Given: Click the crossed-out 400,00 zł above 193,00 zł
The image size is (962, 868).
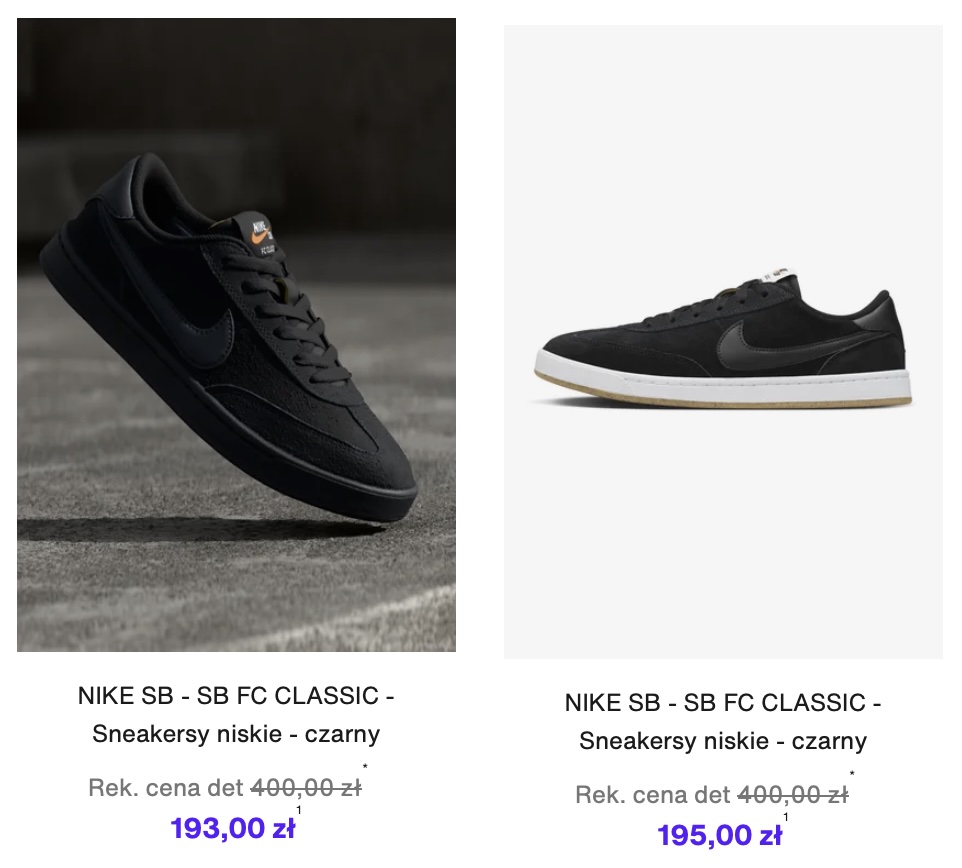Looking at the screenshot, I should [305, 788].
